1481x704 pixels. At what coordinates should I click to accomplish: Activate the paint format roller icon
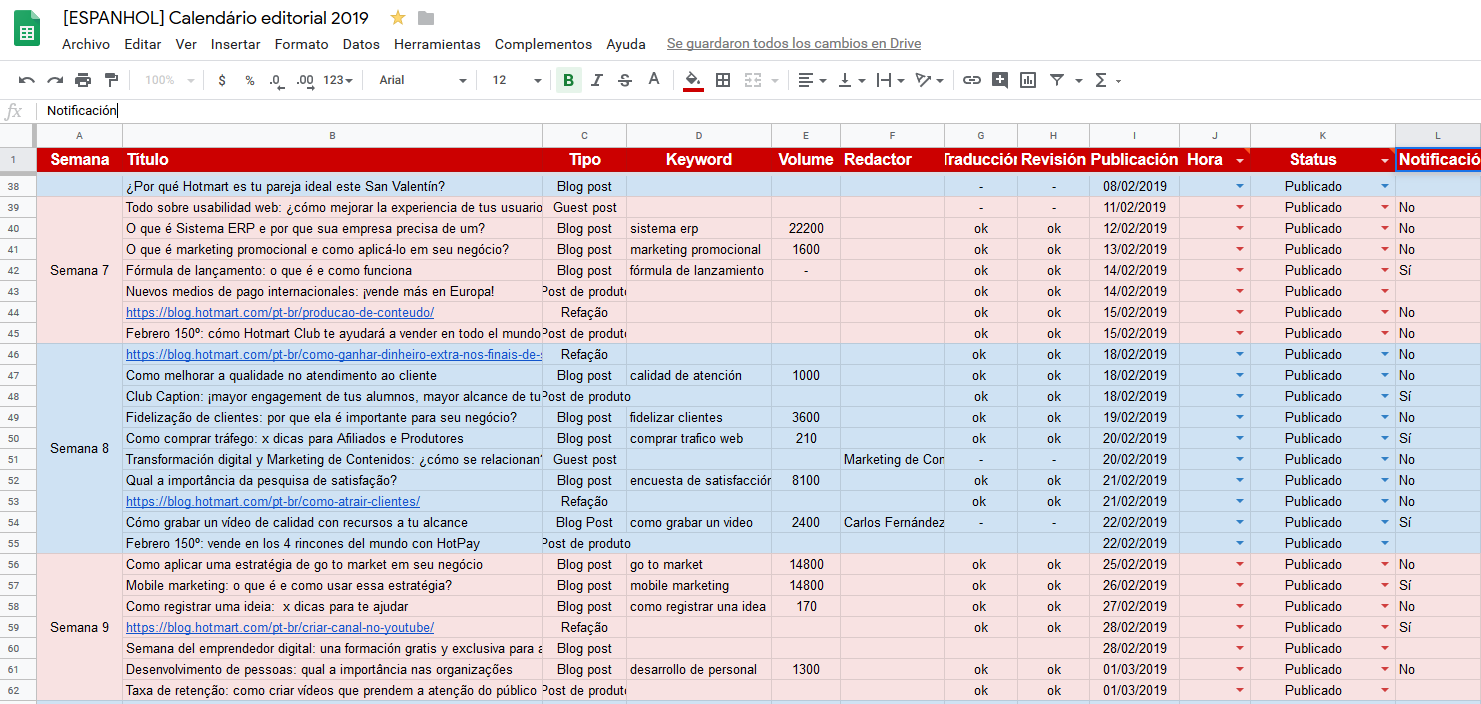111,80
